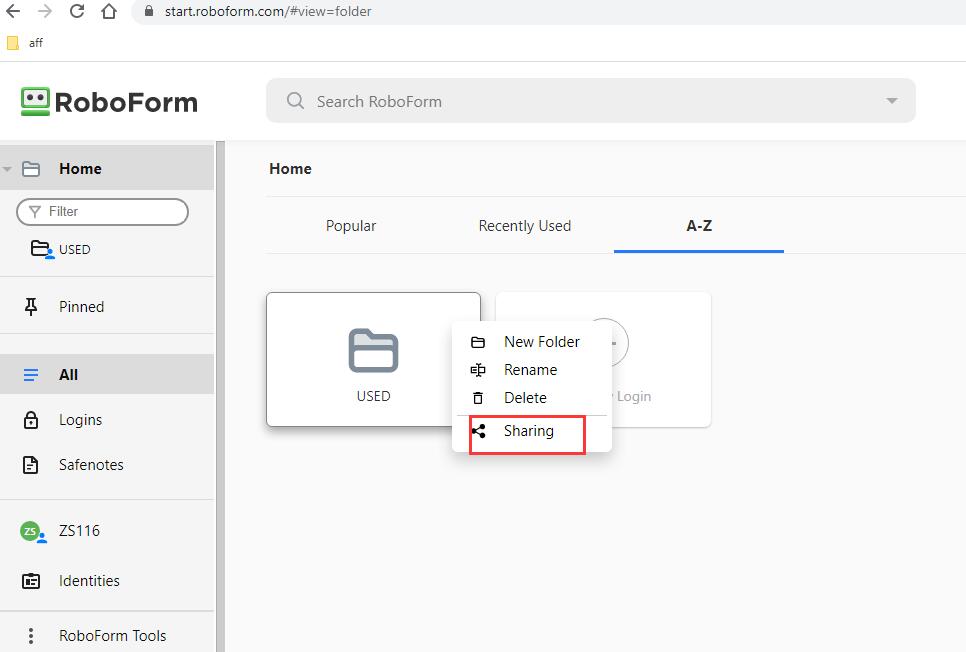Click the browser home icon
The width and height of the screenshot is (966, 652).
click(109, 12)
